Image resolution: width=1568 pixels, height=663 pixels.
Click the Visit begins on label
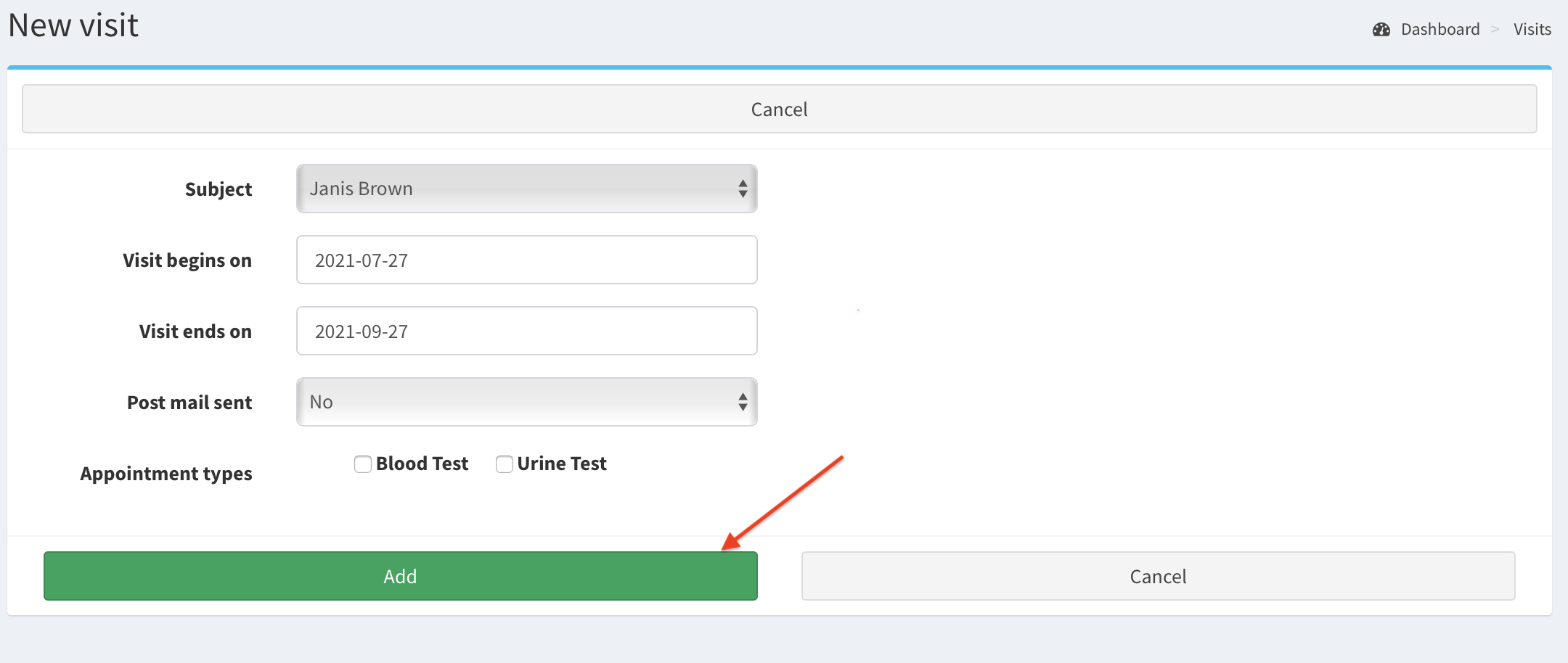tap(187, 260)
